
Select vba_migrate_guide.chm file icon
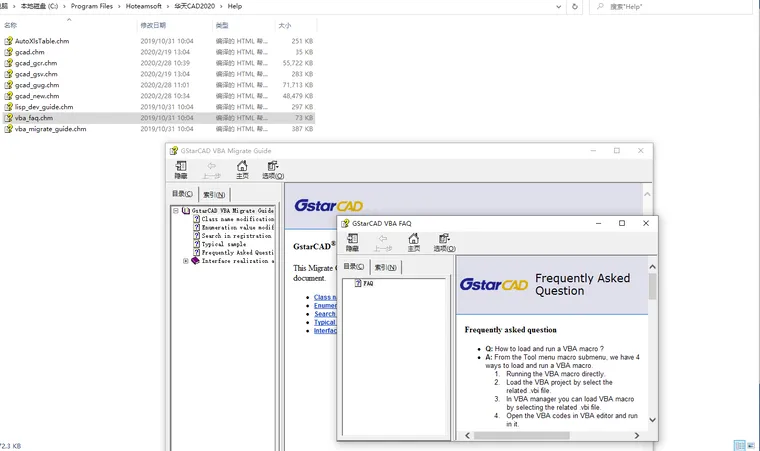(x=8, y=129)
